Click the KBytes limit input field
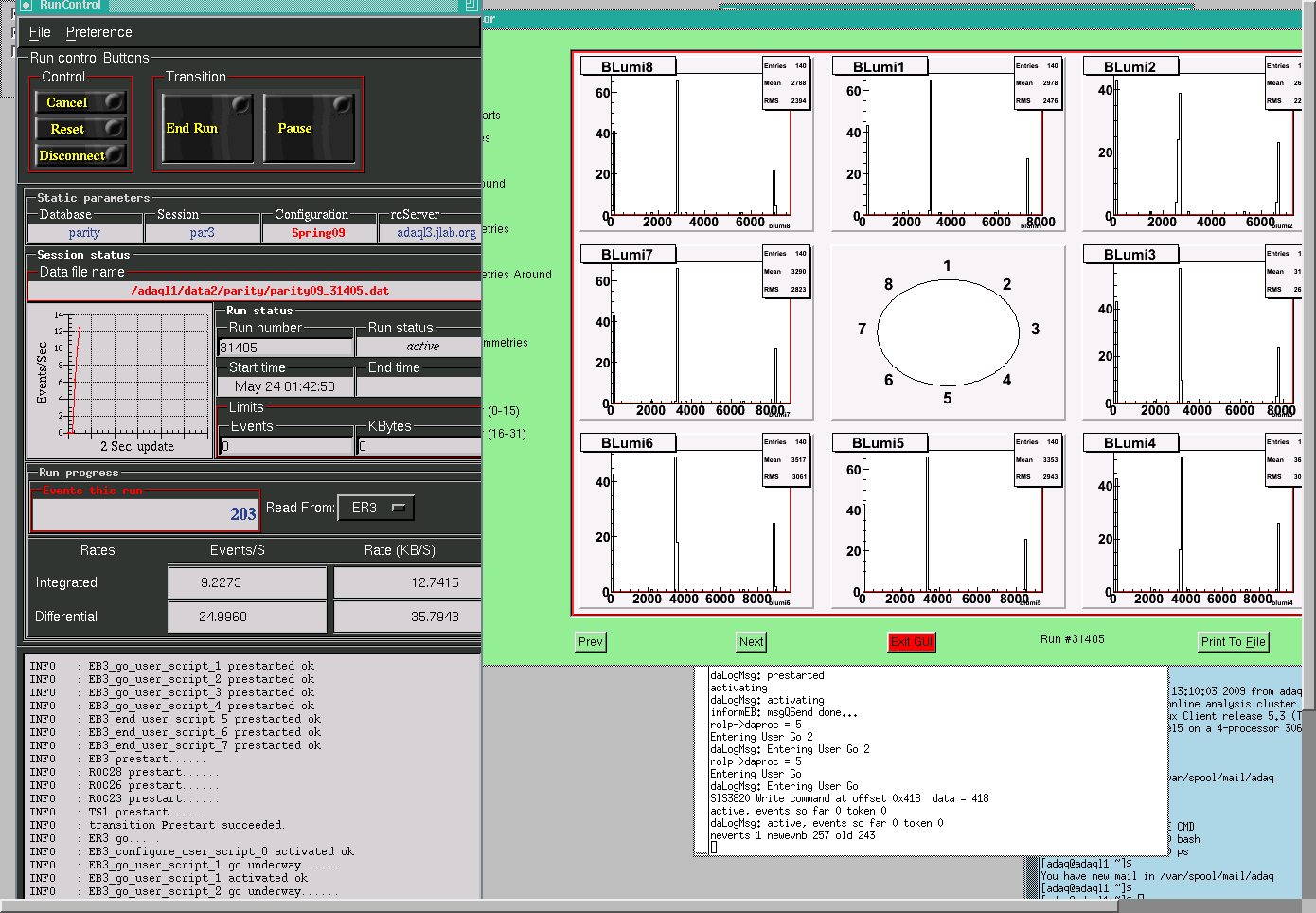 tap(418, 446)
